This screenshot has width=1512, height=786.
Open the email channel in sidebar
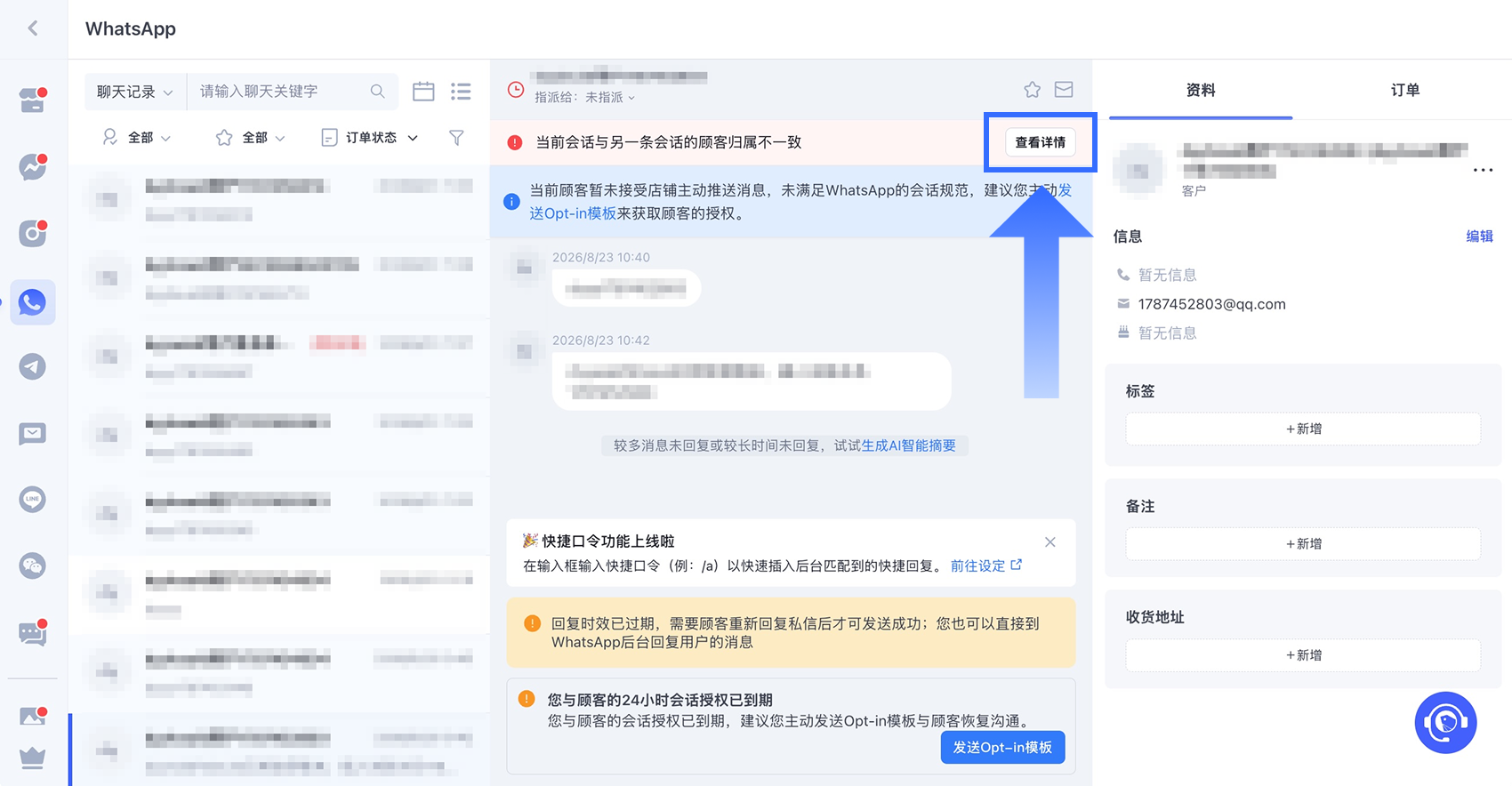[33, 433]
